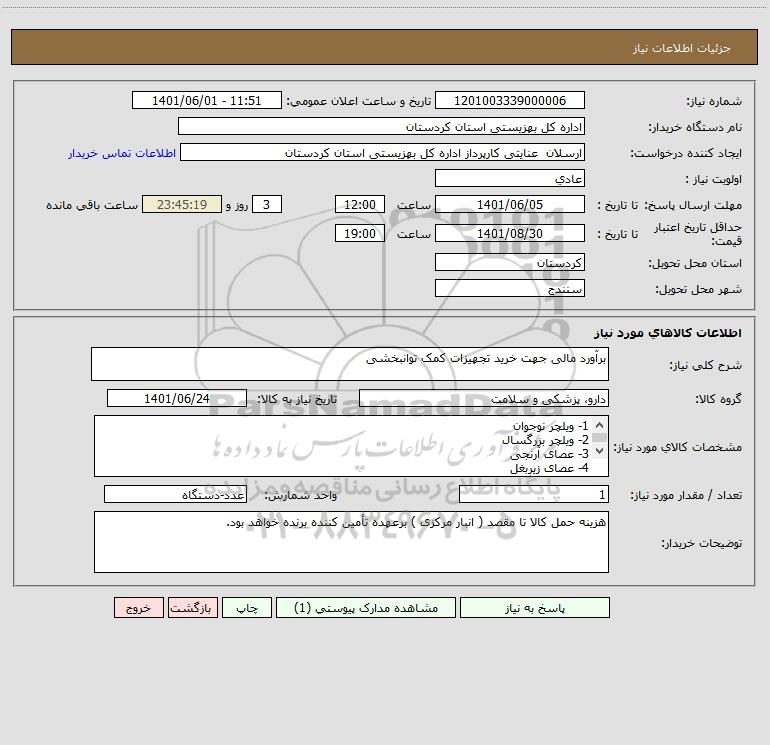
Task: Click the label 'تاریخ و ساعت اعلان عمومی:'
Action: (358, 101)
